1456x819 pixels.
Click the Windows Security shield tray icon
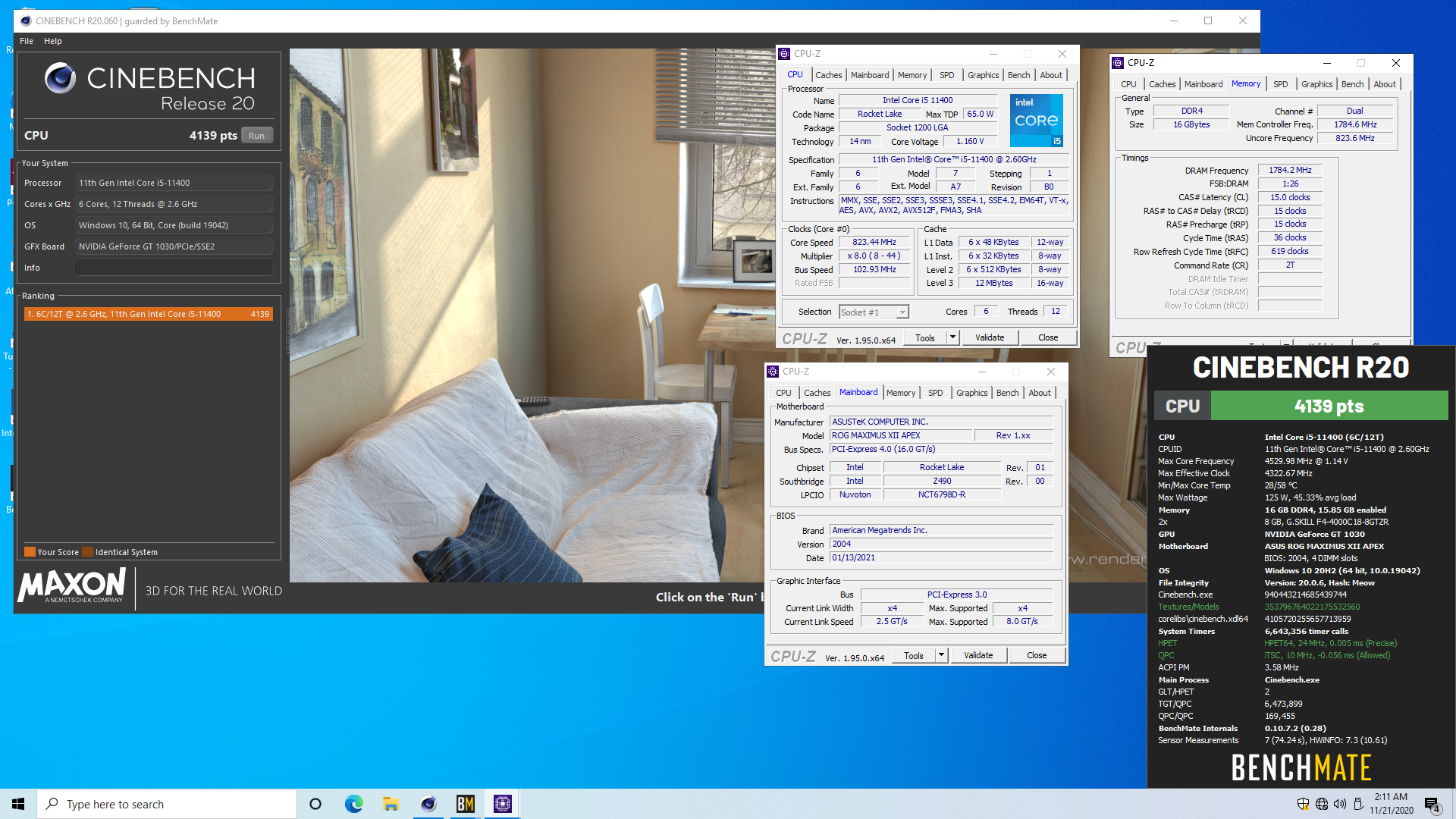[x=1303, y=804]
